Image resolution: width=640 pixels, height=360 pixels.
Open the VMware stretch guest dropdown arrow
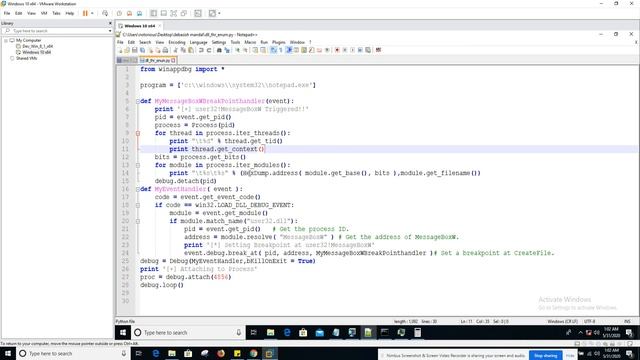(x=219, y=13)
